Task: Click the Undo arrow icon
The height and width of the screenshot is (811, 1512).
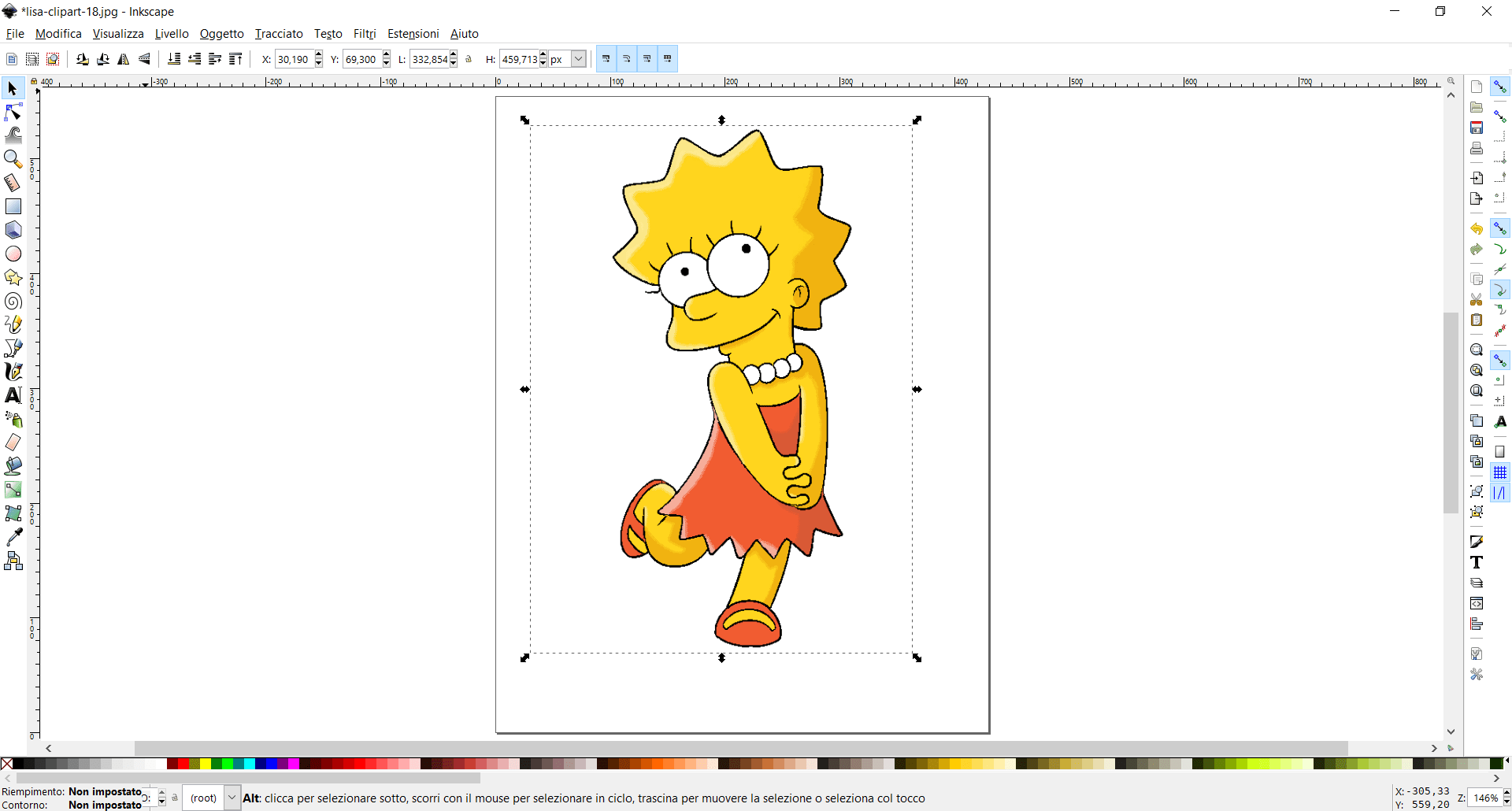Action: click(1477, 229)
